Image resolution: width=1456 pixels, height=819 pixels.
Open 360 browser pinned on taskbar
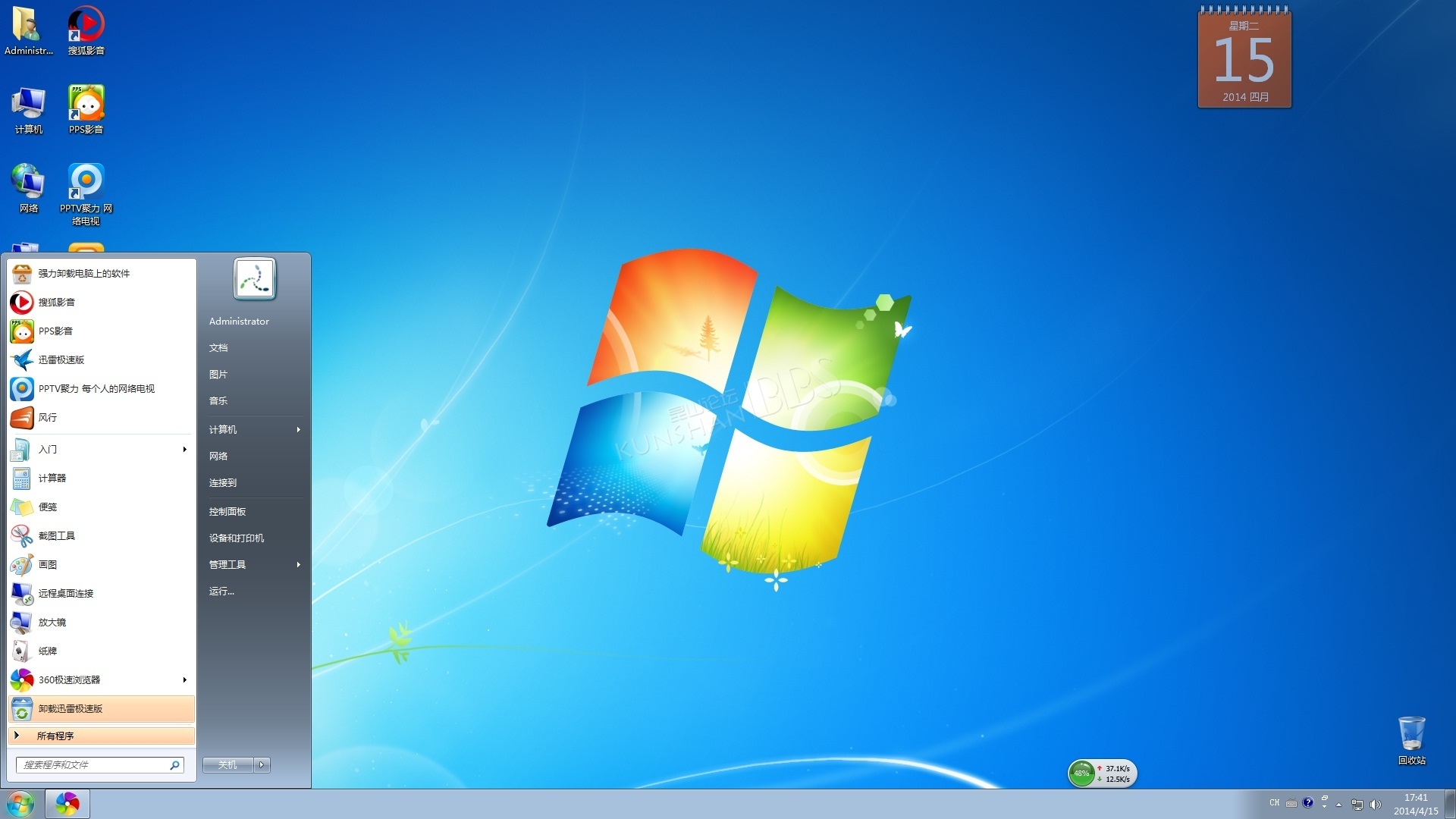point(67,804)
